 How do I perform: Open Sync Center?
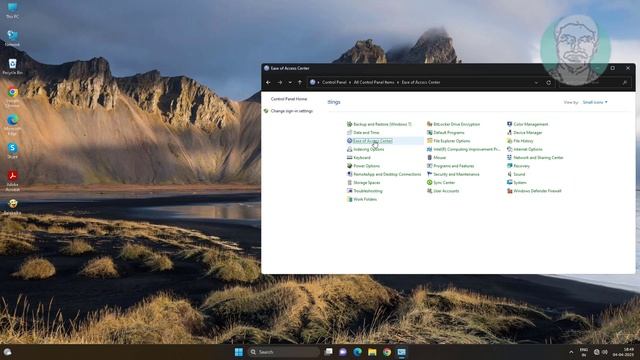pyautogui.click(x=441, y=183)
